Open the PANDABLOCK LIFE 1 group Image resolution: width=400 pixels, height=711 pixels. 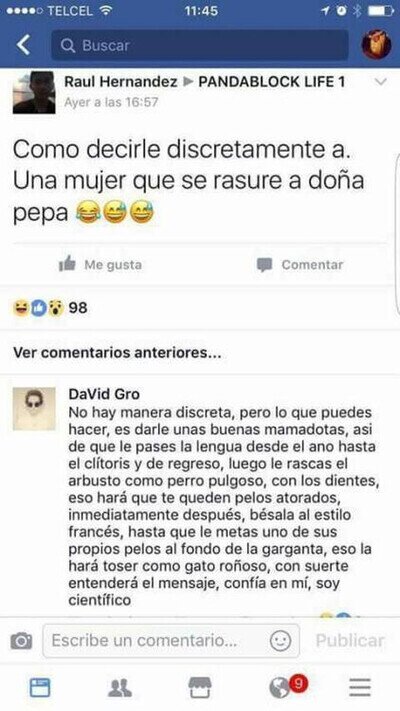272,82
